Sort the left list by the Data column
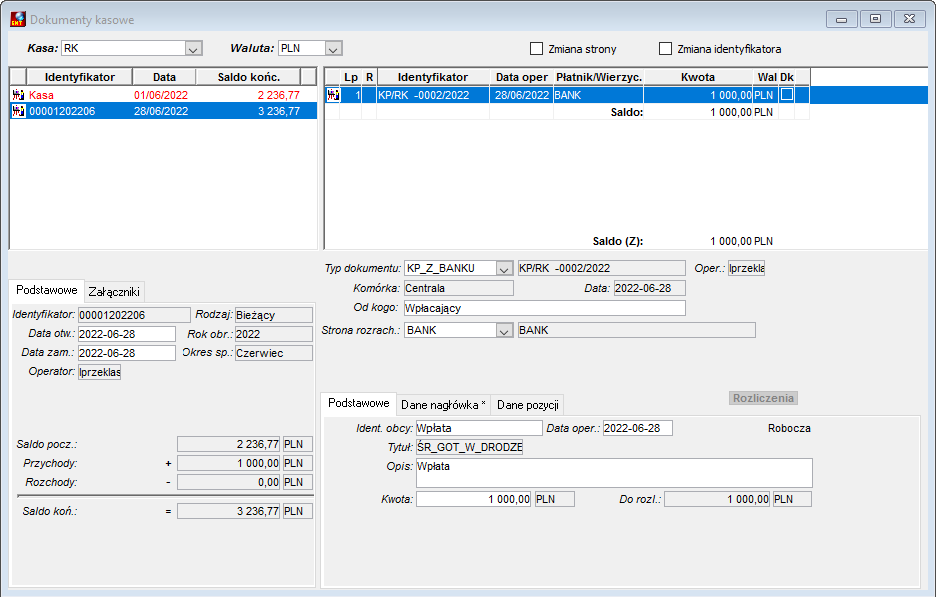936x597 pixels. [x=164, y=77]
